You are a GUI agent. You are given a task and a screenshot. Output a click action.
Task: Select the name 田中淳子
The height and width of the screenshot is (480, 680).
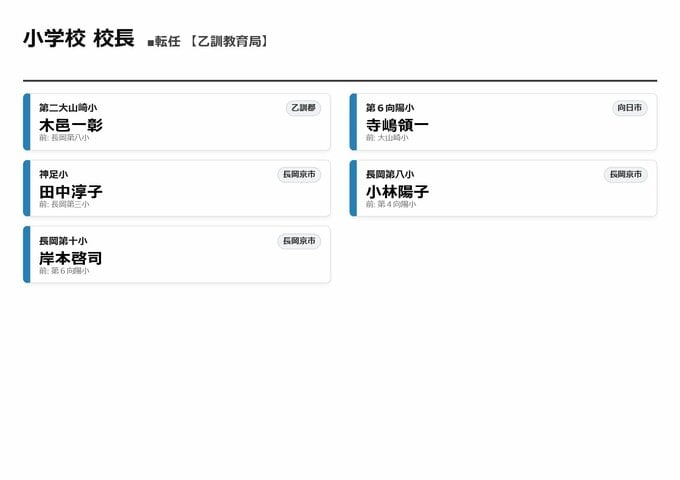(71, 191)
